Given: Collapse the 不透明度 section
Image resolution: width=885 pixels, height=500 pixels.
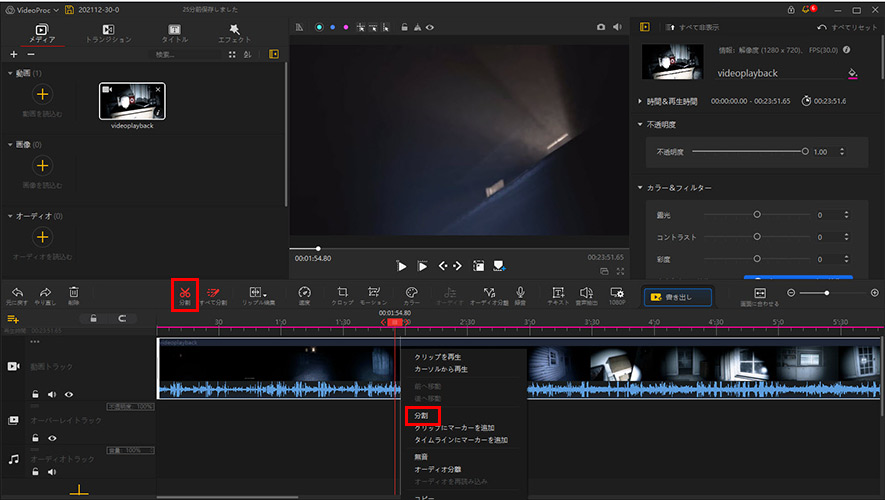Looking at the screenshot, I should coord(640,125).
